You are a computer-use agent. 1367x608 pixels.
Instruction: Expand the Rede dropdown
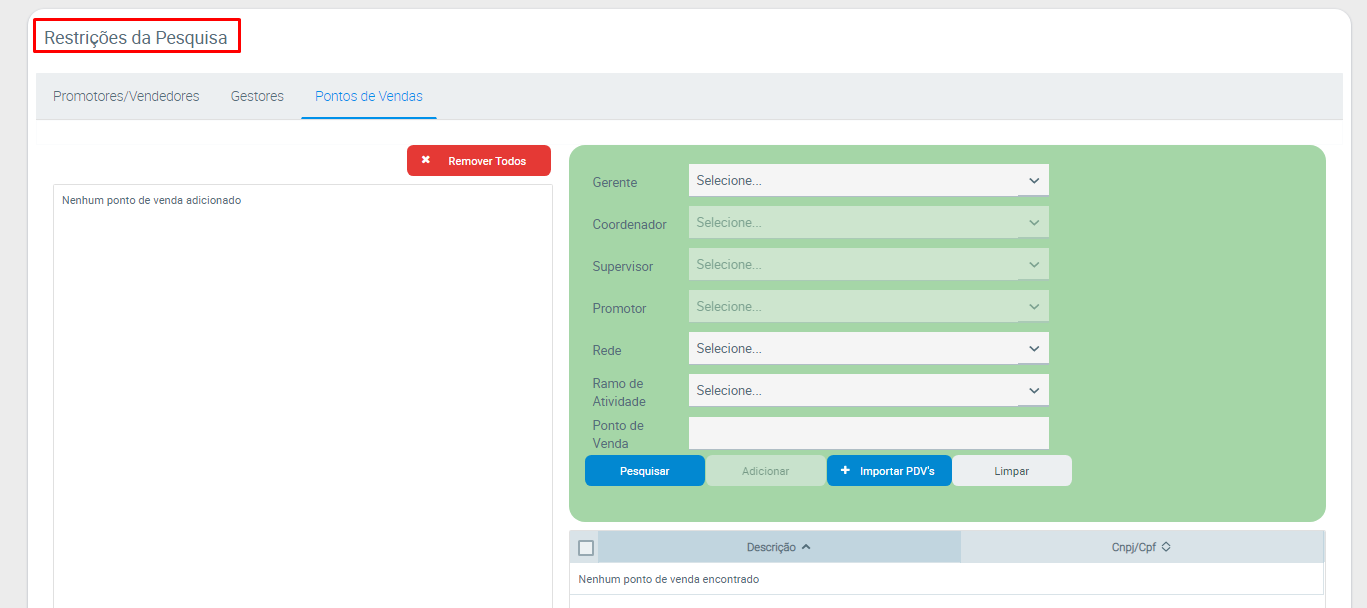coord(868,349)
